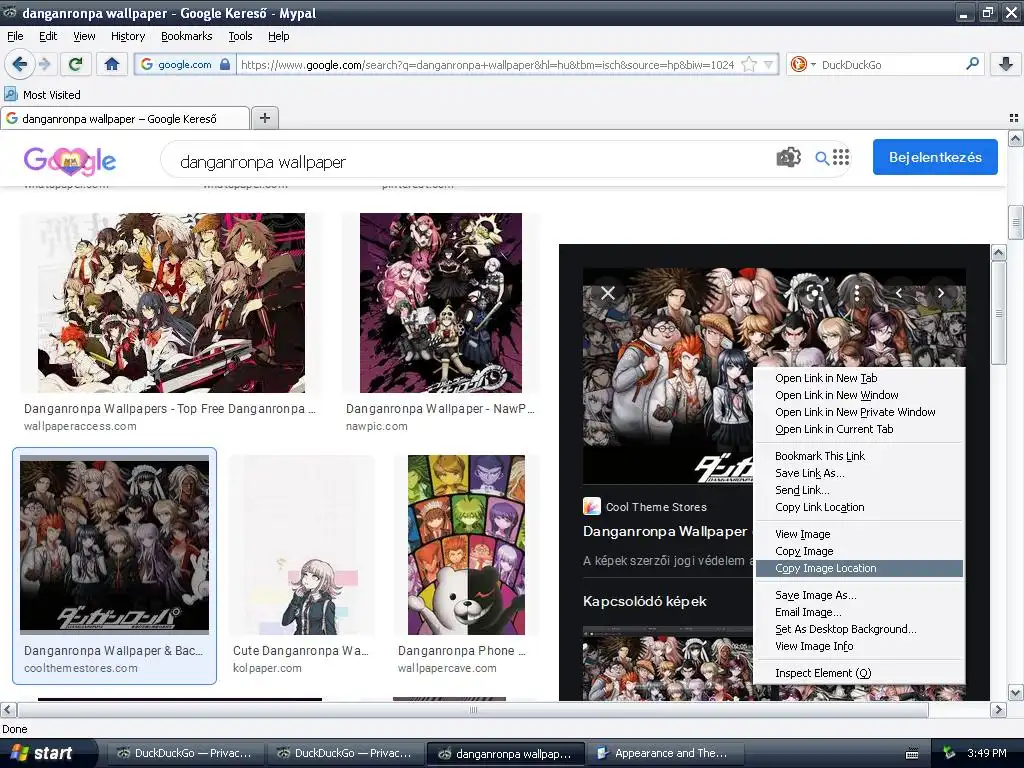This screenshot has width=1024, height=768.
Task: Click the preview panel scrollbar up arrow
Action: [999, 252]
